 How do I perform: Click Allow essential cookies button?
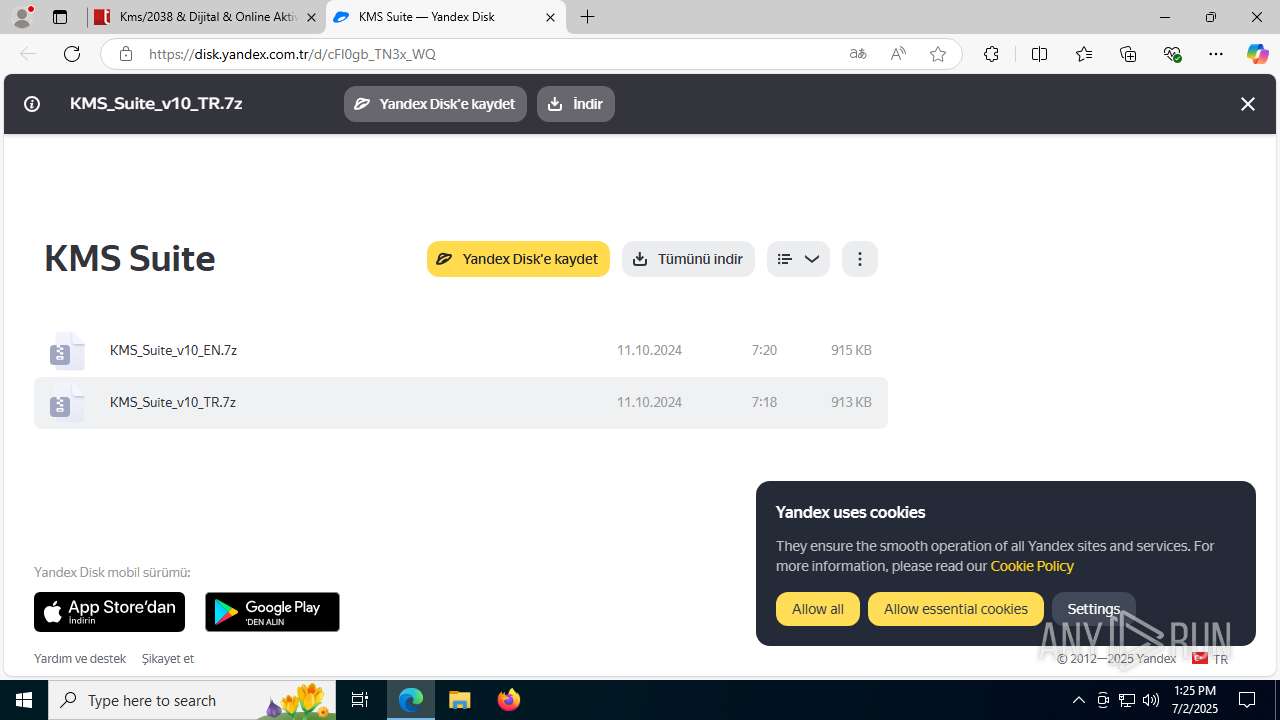pos(956,609)
